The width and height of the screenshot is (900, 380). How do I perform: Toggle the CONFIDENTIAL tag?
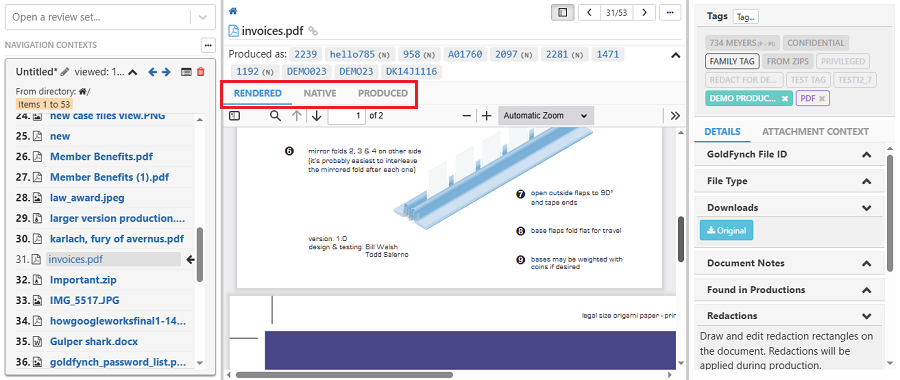816,42
